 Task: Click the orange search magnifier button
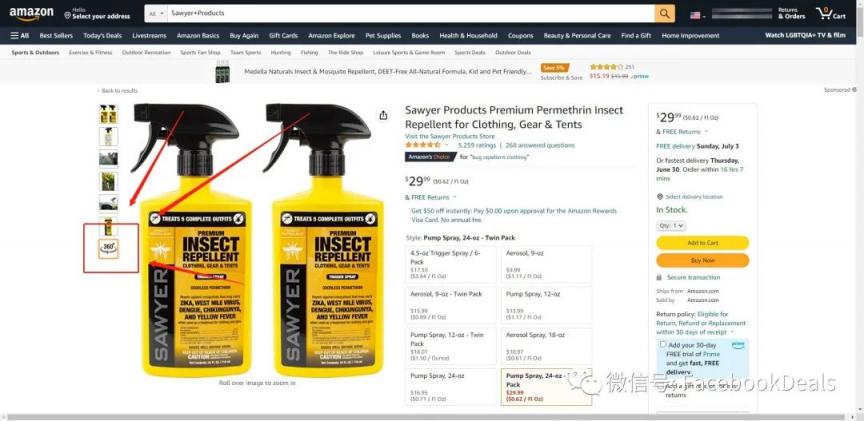coord(665,13)
